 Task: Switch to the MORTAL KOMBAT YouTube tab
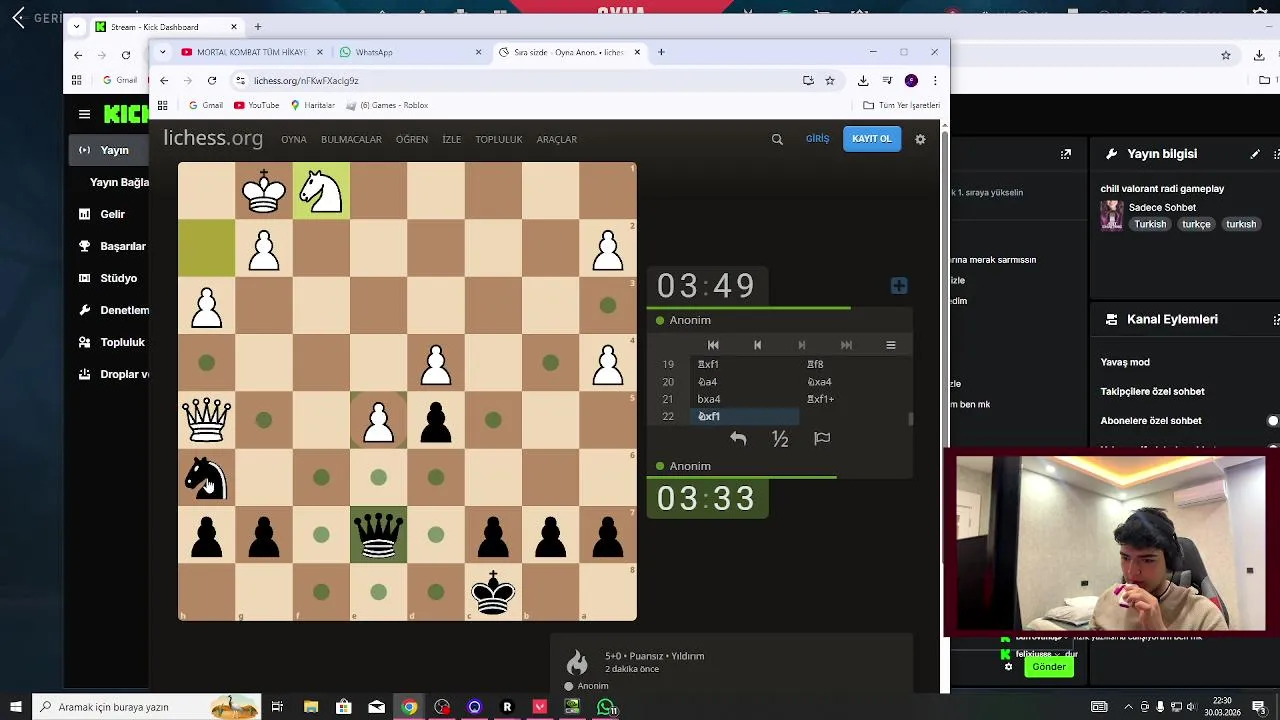point(252,52)
